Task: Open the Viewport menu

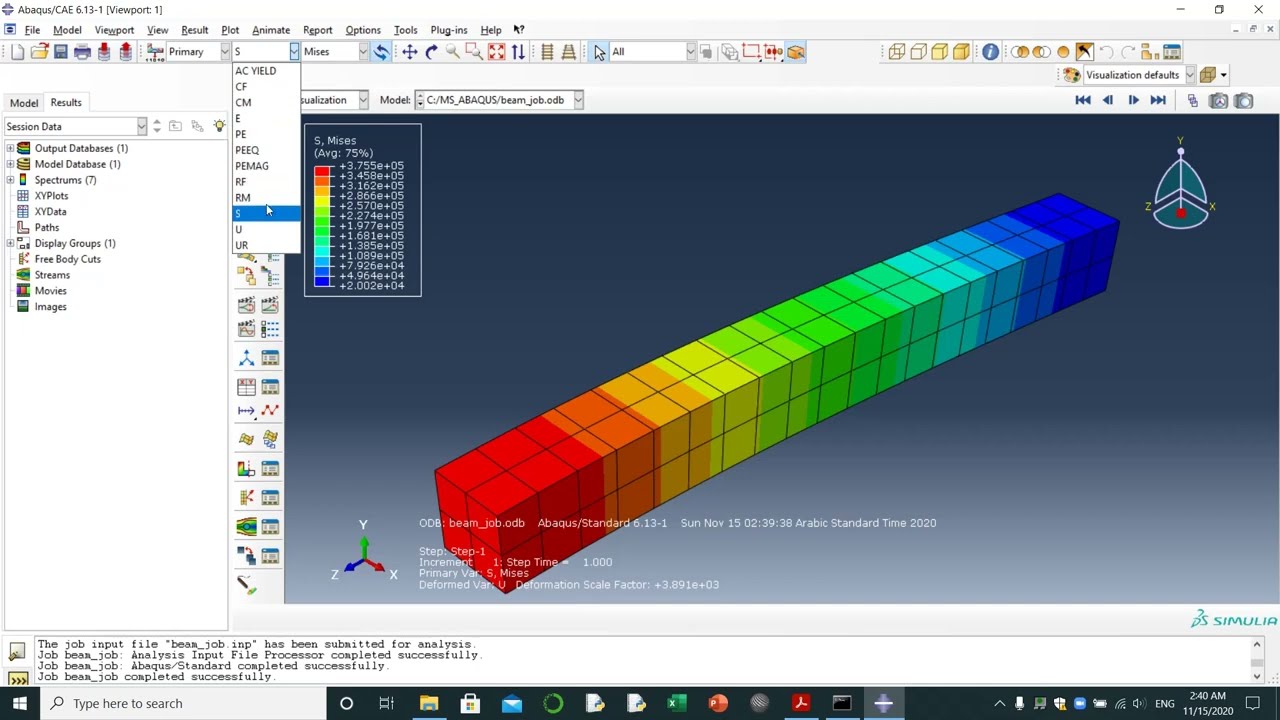Action: point(114,30)
